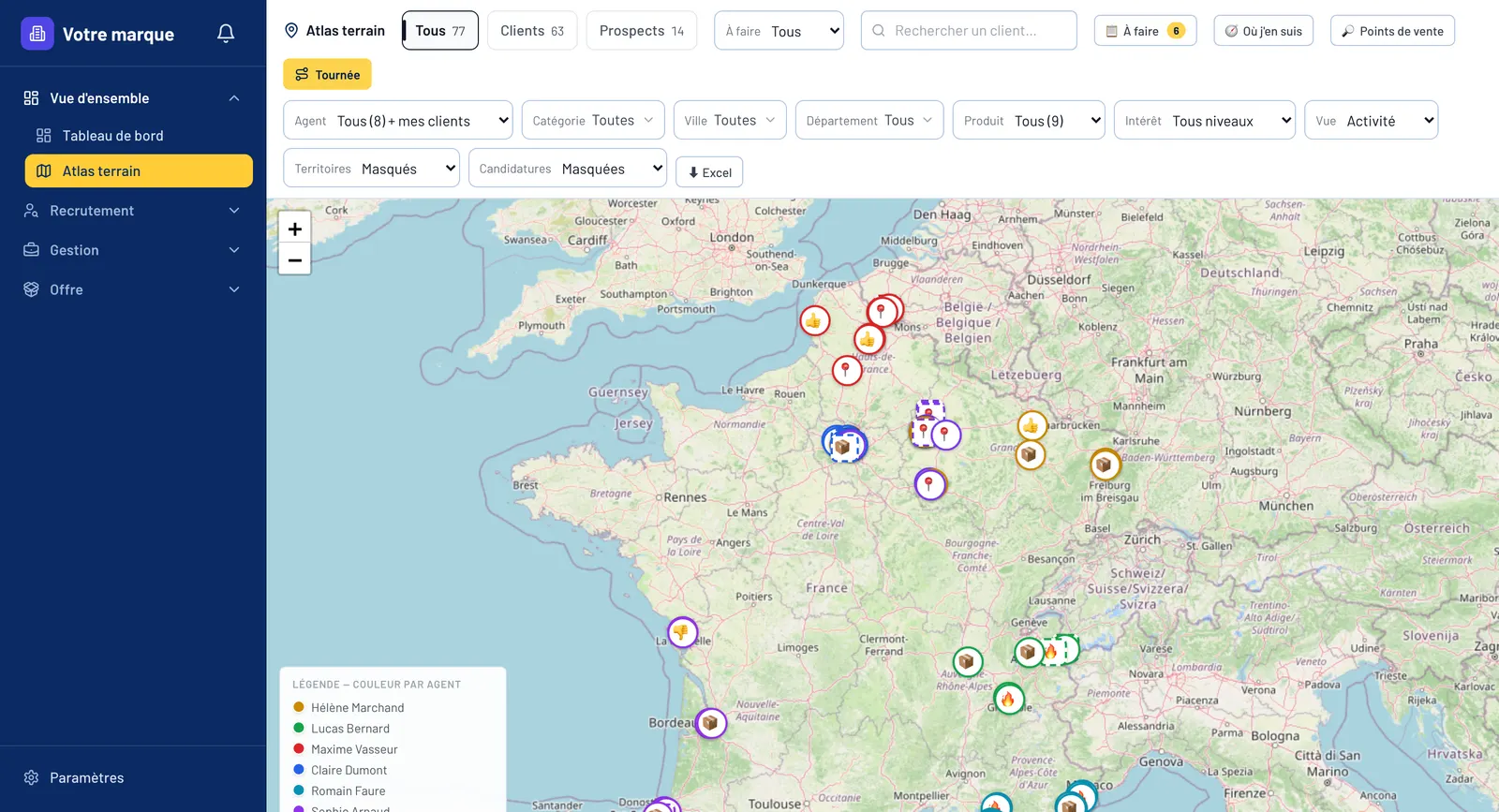
Task: Click the thumbs-up marker below the Mons pin
Action: (868, 339)
